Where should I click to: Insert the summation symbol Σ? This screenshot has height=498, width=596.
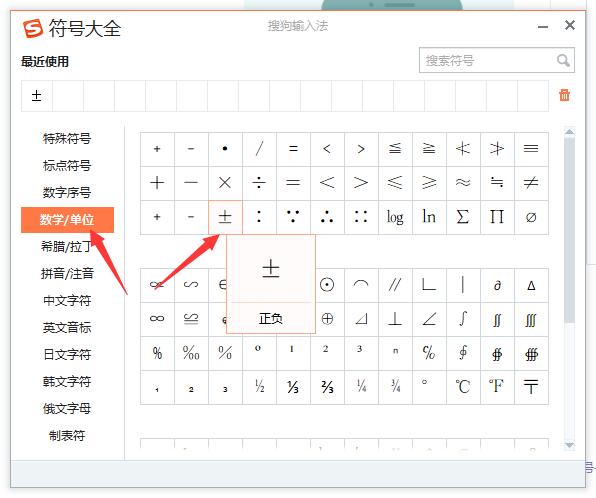(x=463, y=217)
